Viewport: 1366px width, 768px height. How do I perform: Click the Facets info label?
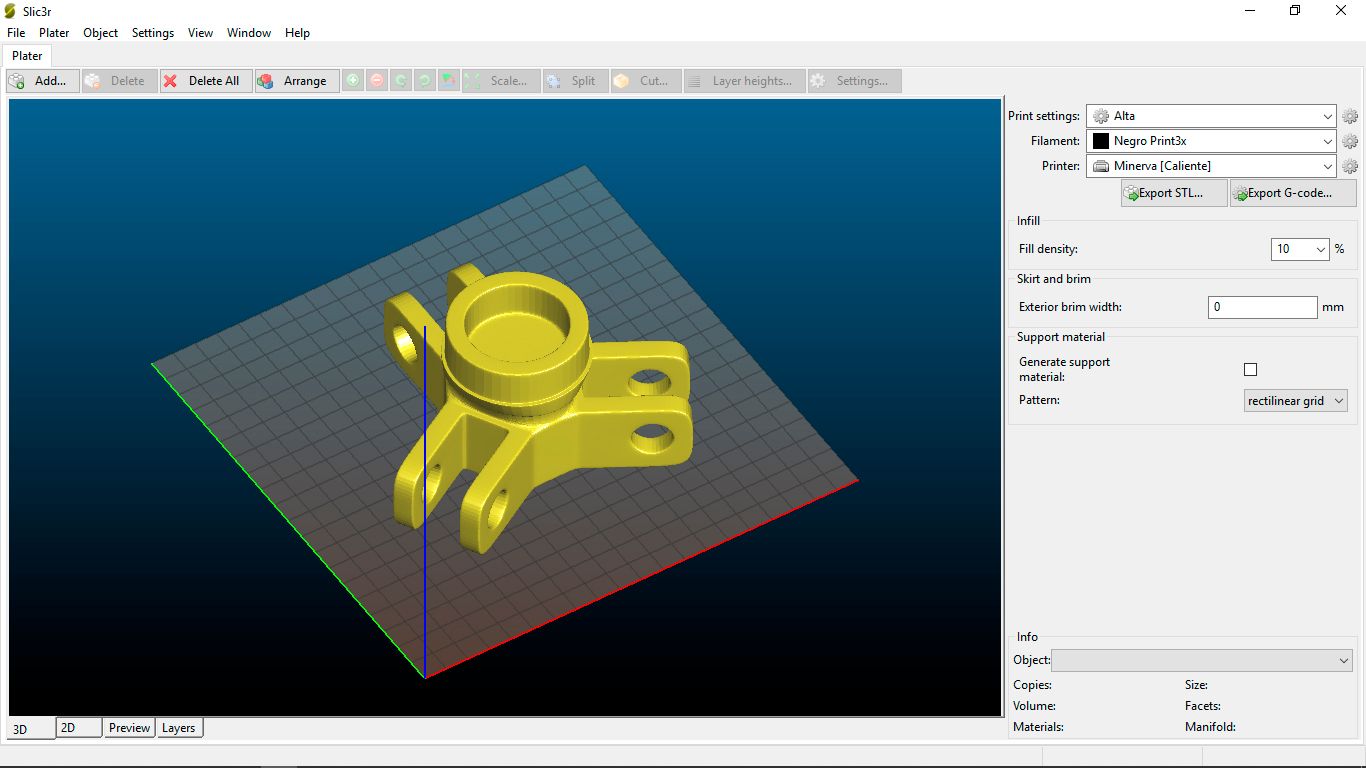coord(1203,706)
